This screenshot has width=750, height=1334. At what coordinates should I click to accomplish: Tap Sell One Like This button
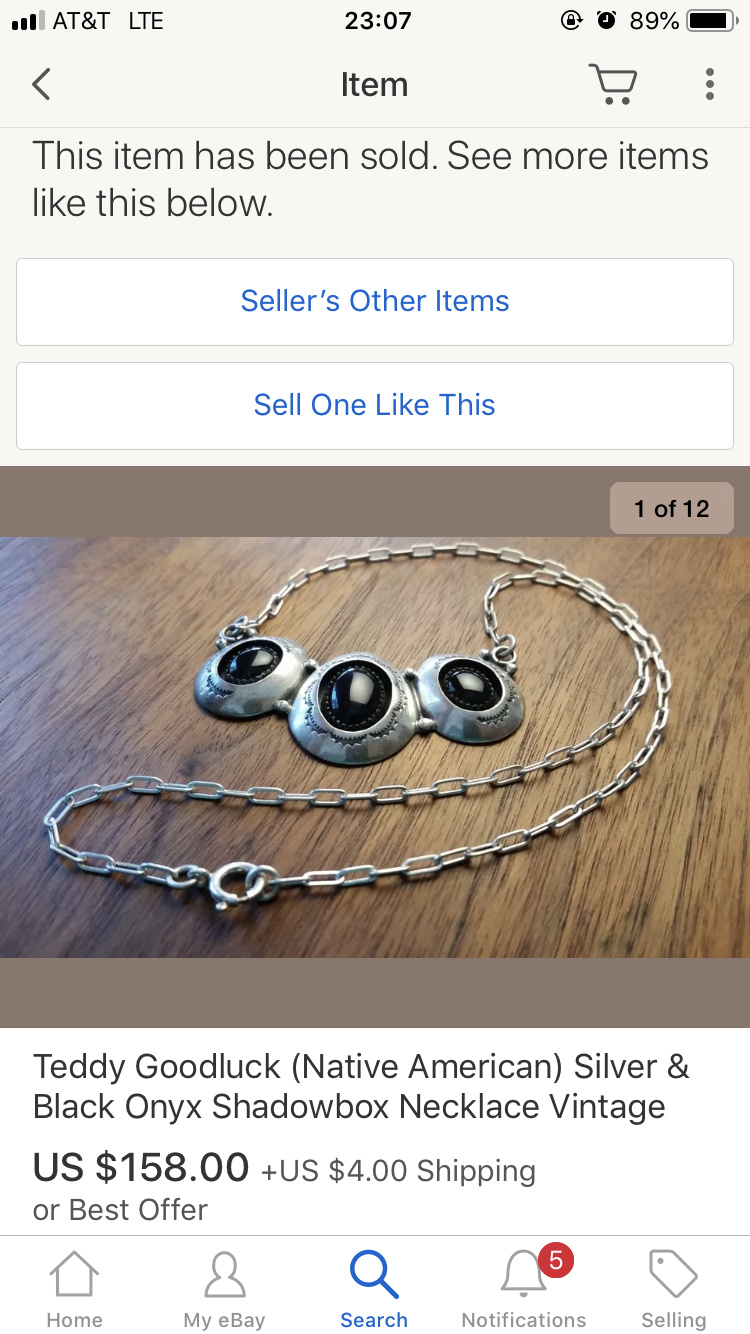tap(375, 405)
